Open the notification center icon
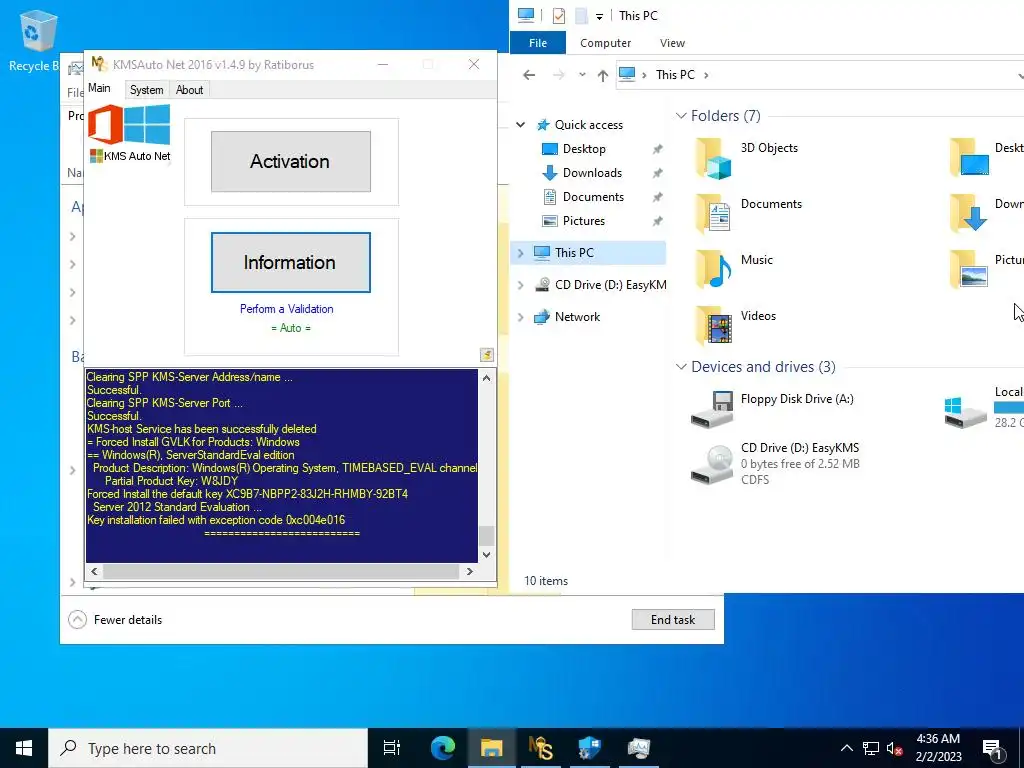The height and width of the screenshot is (768, 1024). [993, 749]
